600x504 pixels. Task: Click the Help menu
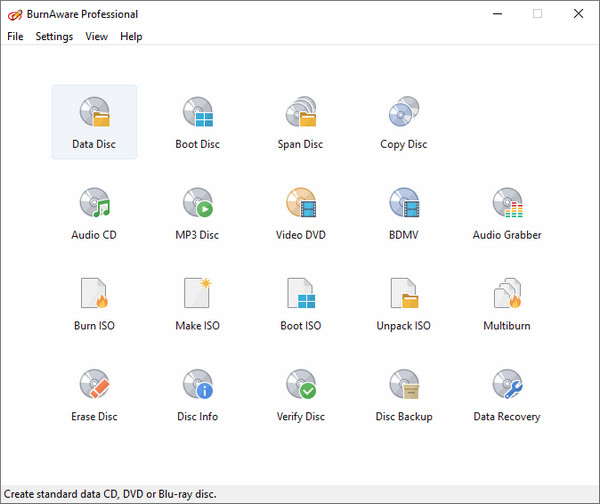tap(131, 37)
